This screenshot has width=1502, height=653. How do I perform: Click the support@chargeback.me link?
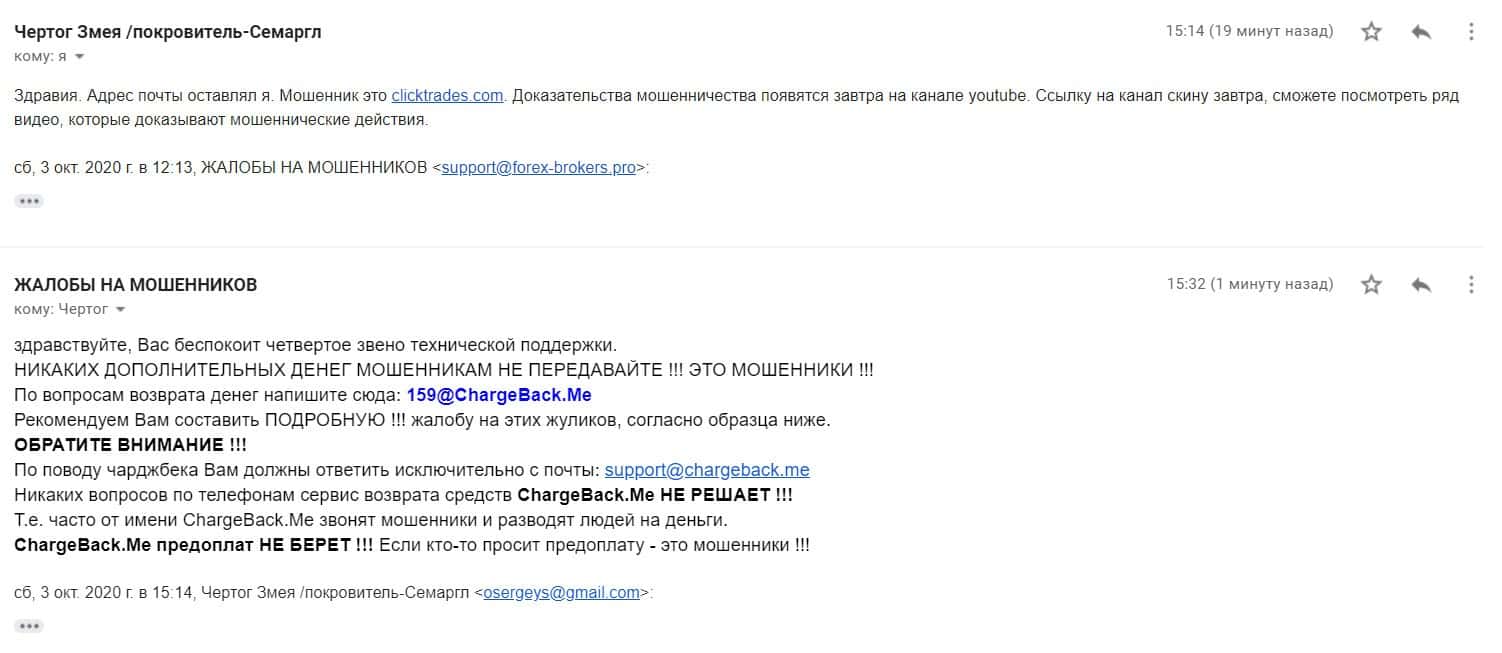707,470
